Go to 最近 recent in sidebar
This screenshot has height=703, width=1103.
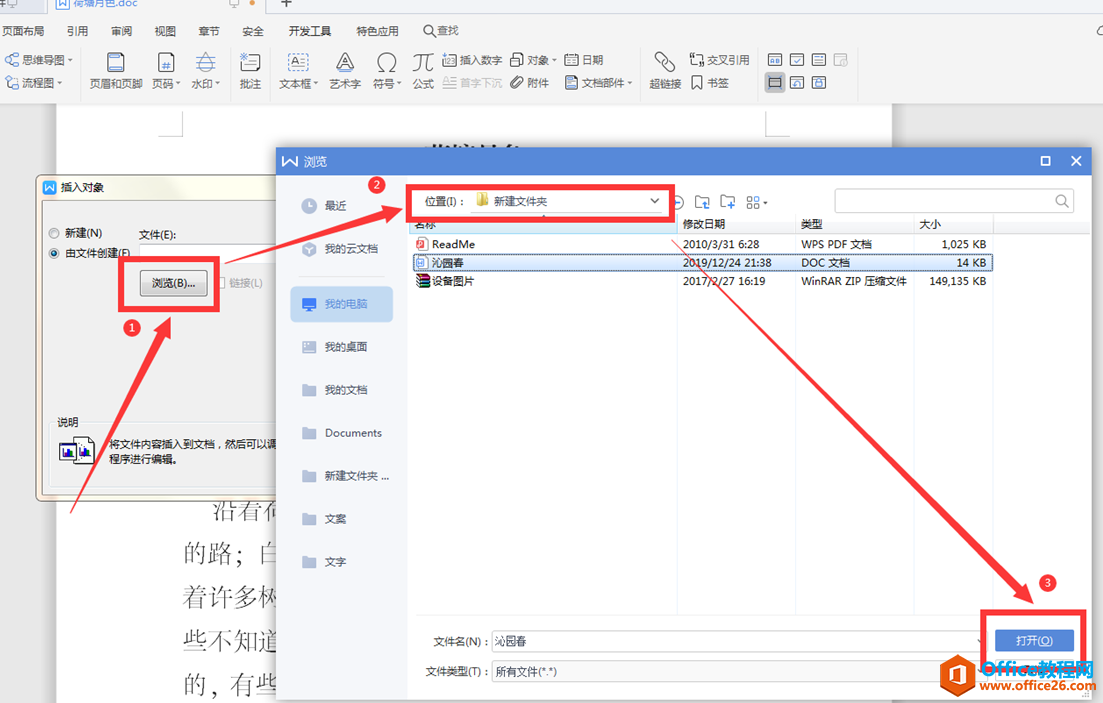(x=342, y=205)
